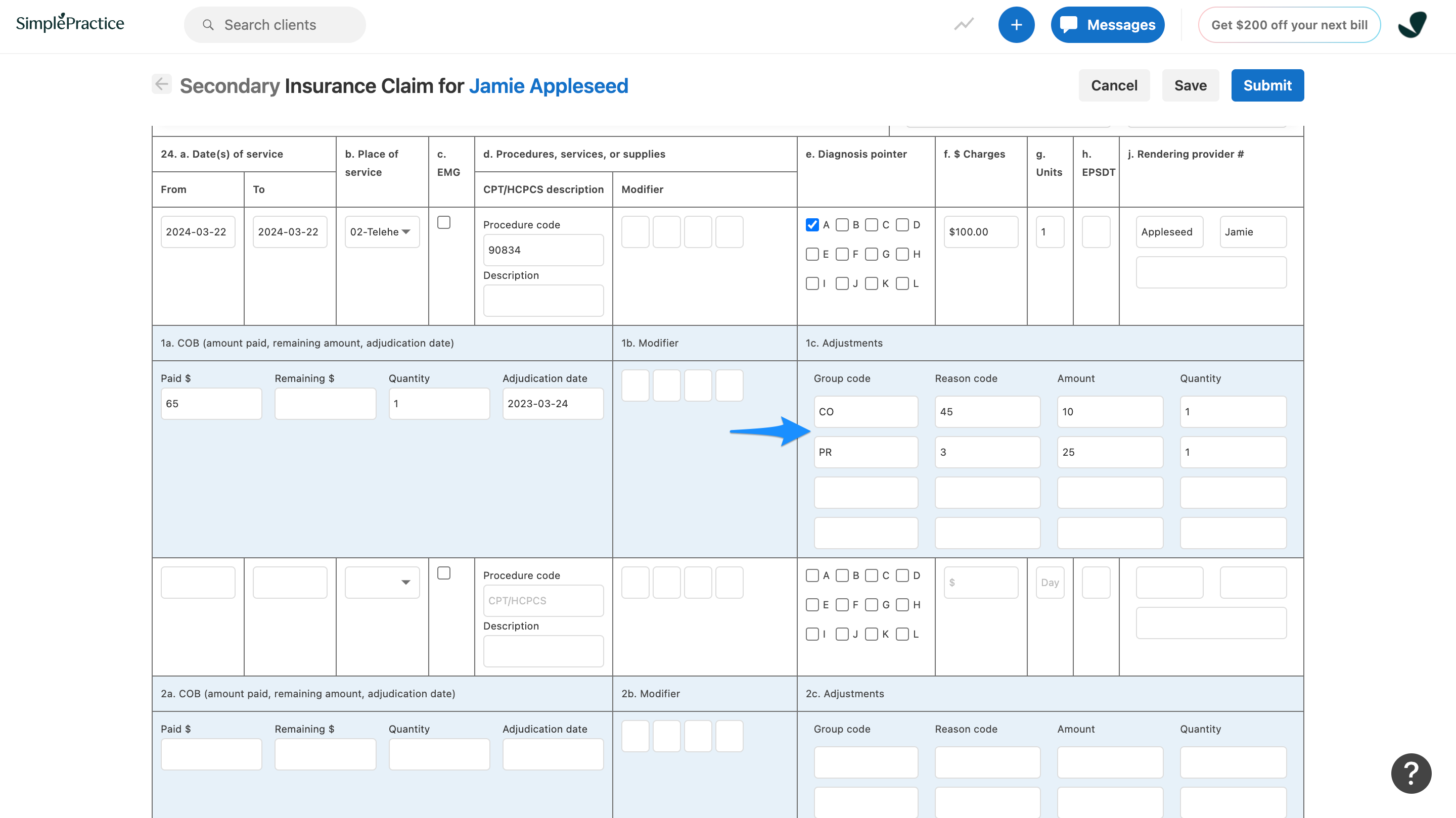Submit the secondary insurance claim
Viewport: 1456px width, 818px height.
point(1267,85)
